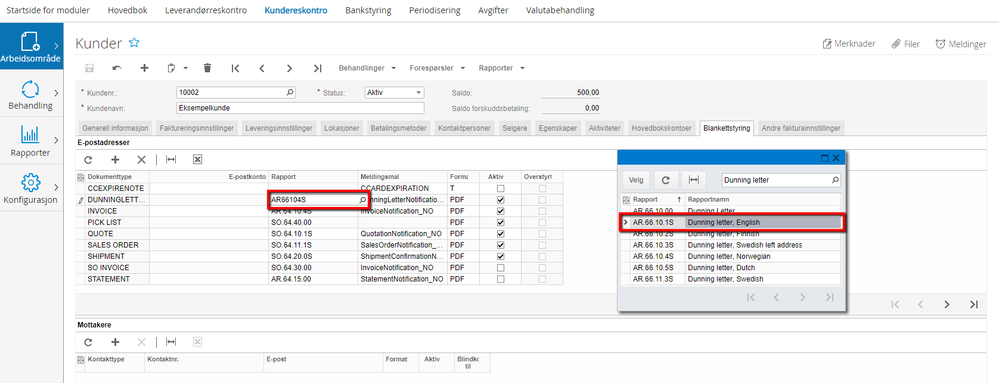The height and width of the screenshot is (383, 999).
Task: Export the E-postadresser grid to Excel
Action: click(x=198, y=159)
